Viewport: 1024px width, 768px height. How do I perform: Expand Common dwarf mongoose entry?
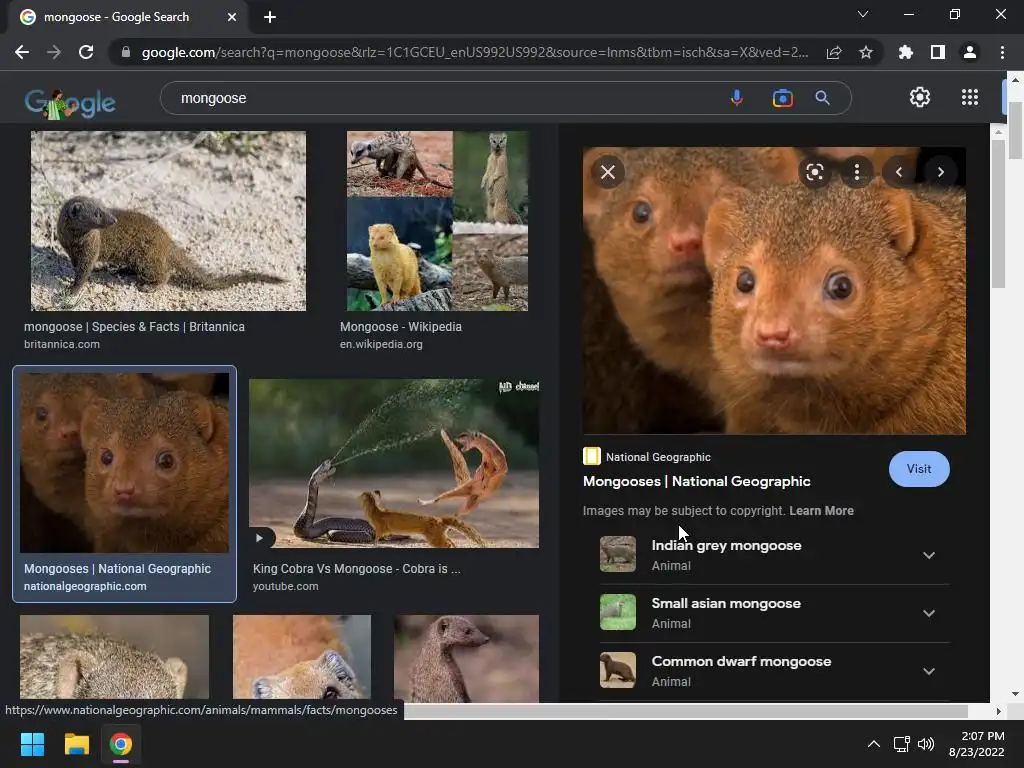point(929,671)
